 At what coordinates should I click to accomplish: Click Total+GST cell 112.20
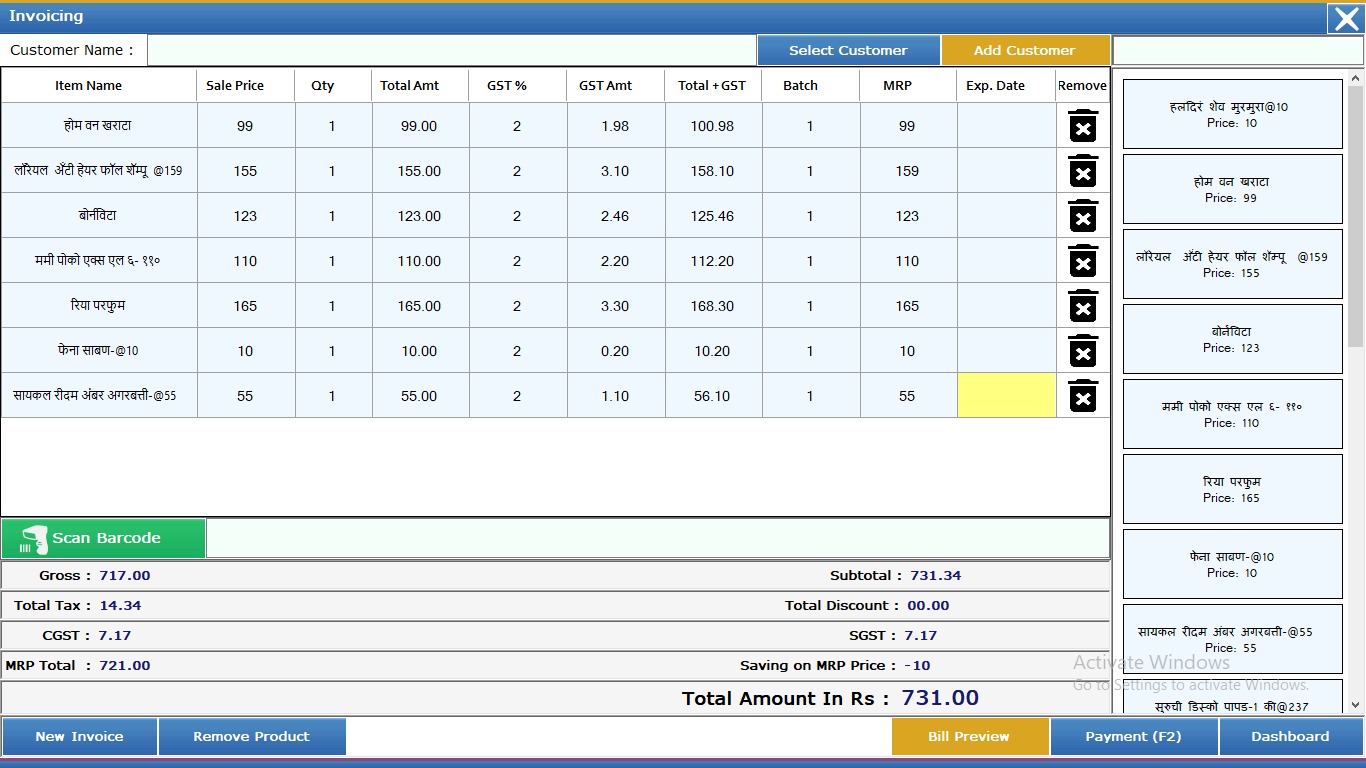[712, 261]
